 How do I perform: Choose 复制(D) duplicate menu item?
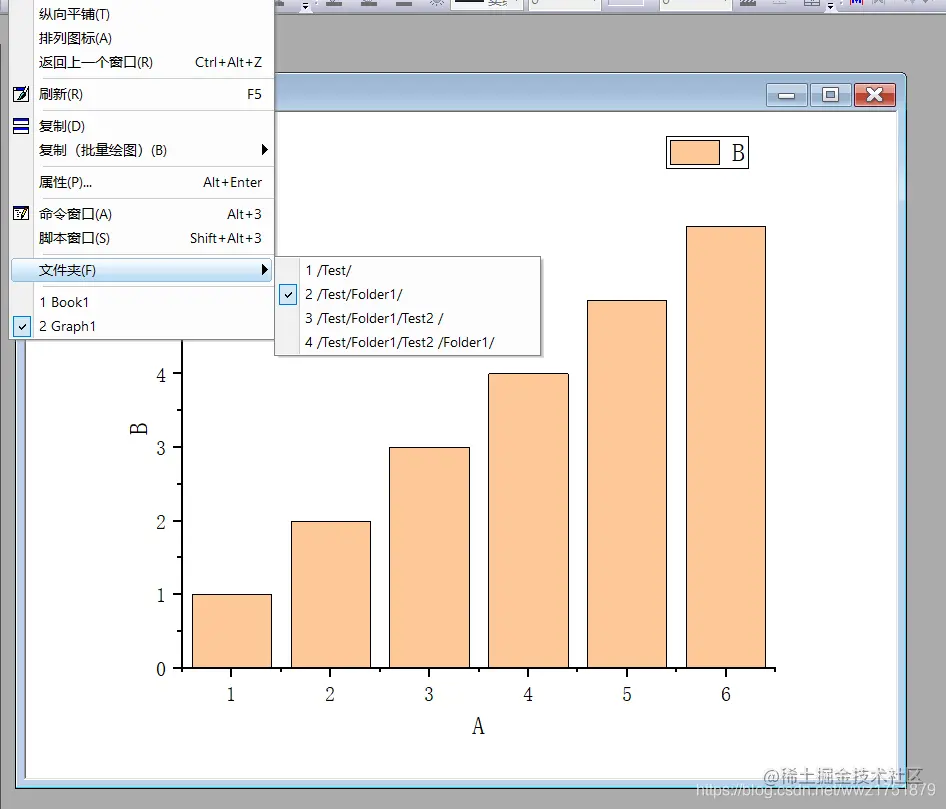[x=142, y=126]
